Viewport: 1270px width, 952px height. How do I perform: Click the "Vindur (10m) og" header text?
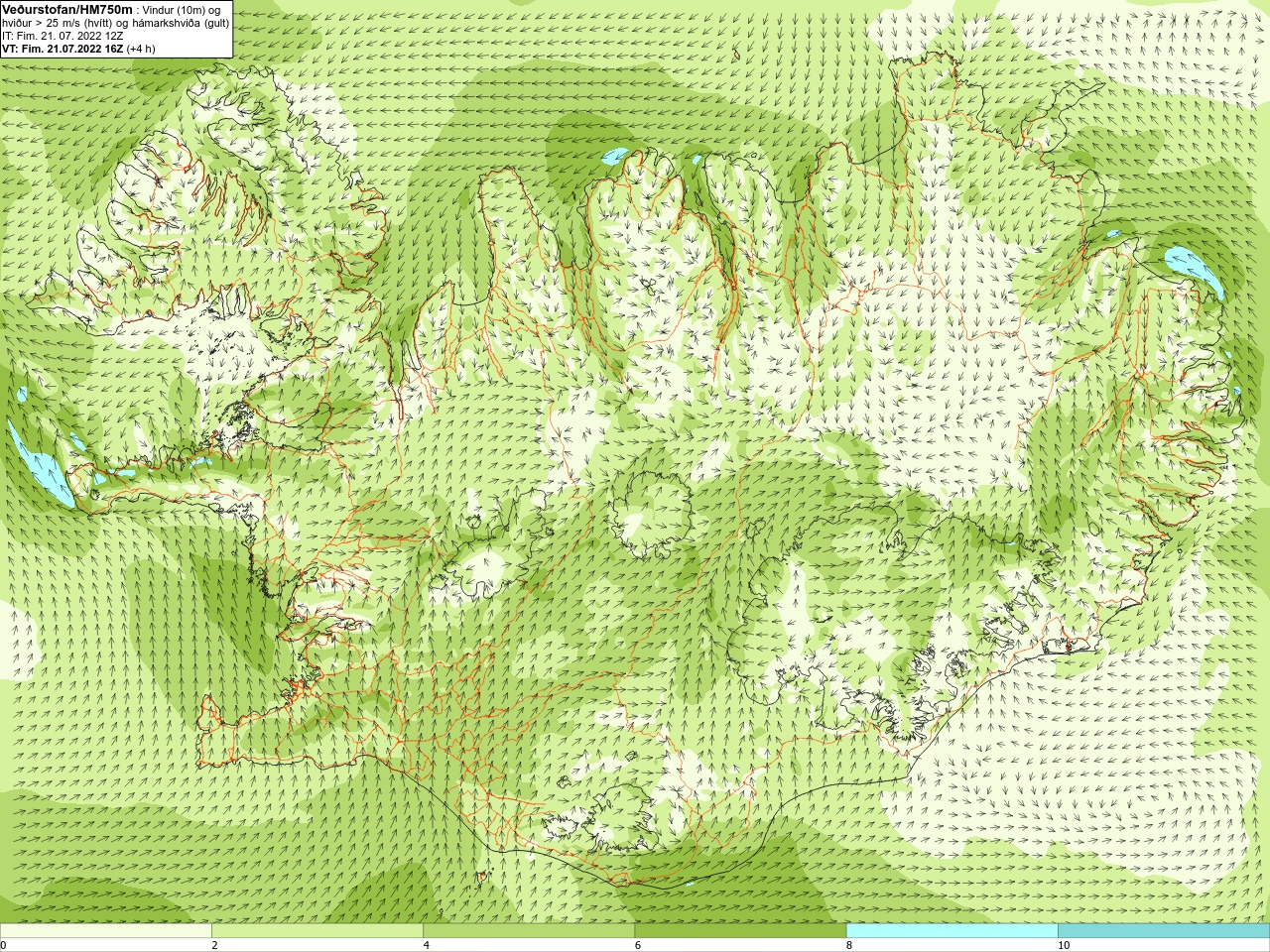(x=182, y=10)
